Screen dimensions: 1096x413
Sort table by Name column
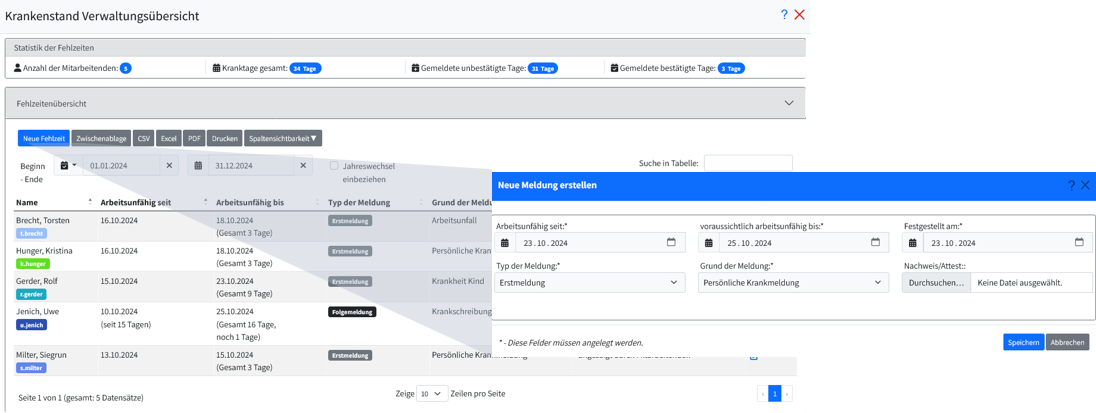[x=52, y=202]
